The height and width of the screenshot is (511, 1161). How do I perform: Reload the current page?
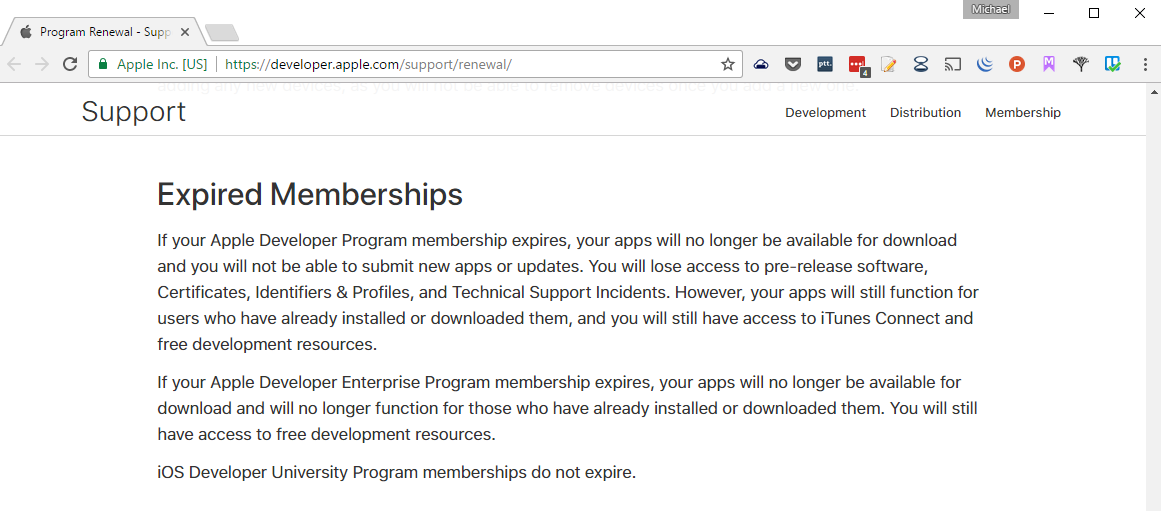tap(70, 64)
